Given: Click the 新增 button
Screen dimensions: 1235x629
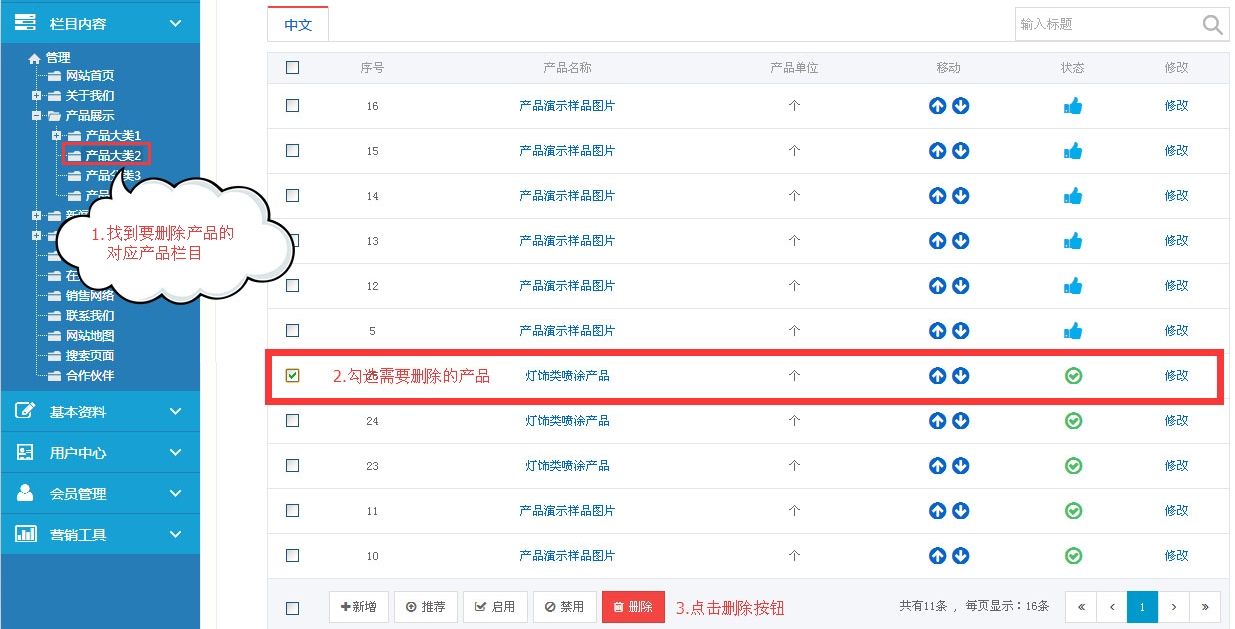Looking at the screenshot, I should pos(359,607).
